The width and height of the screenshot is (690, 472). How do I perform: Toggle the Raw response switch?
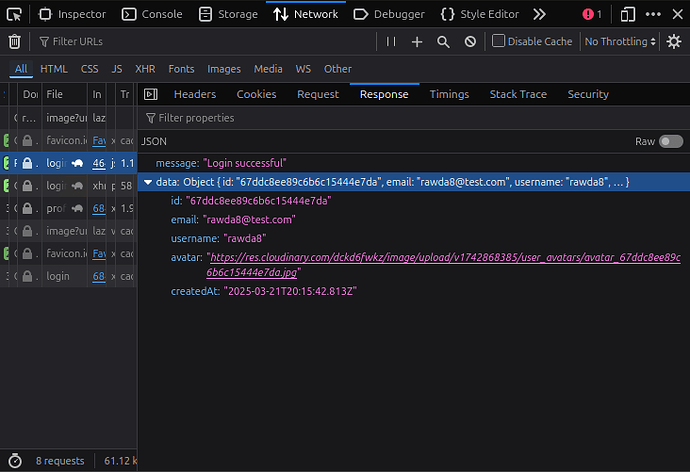click(670, 142)
